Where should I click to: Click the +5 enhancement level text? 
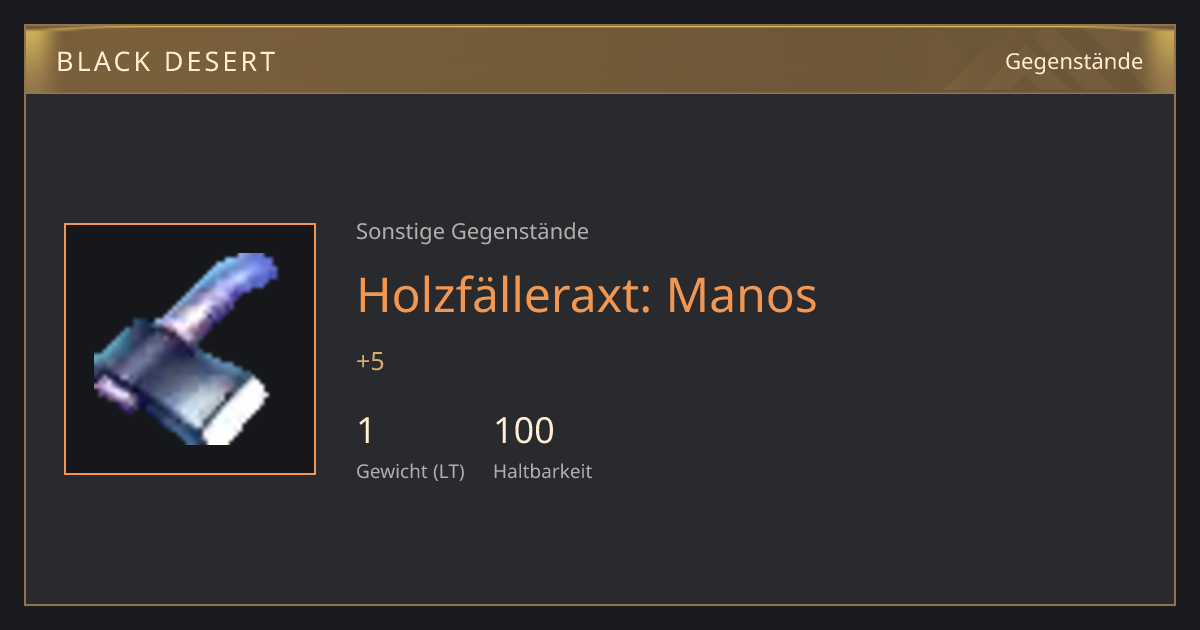[370, 362]
